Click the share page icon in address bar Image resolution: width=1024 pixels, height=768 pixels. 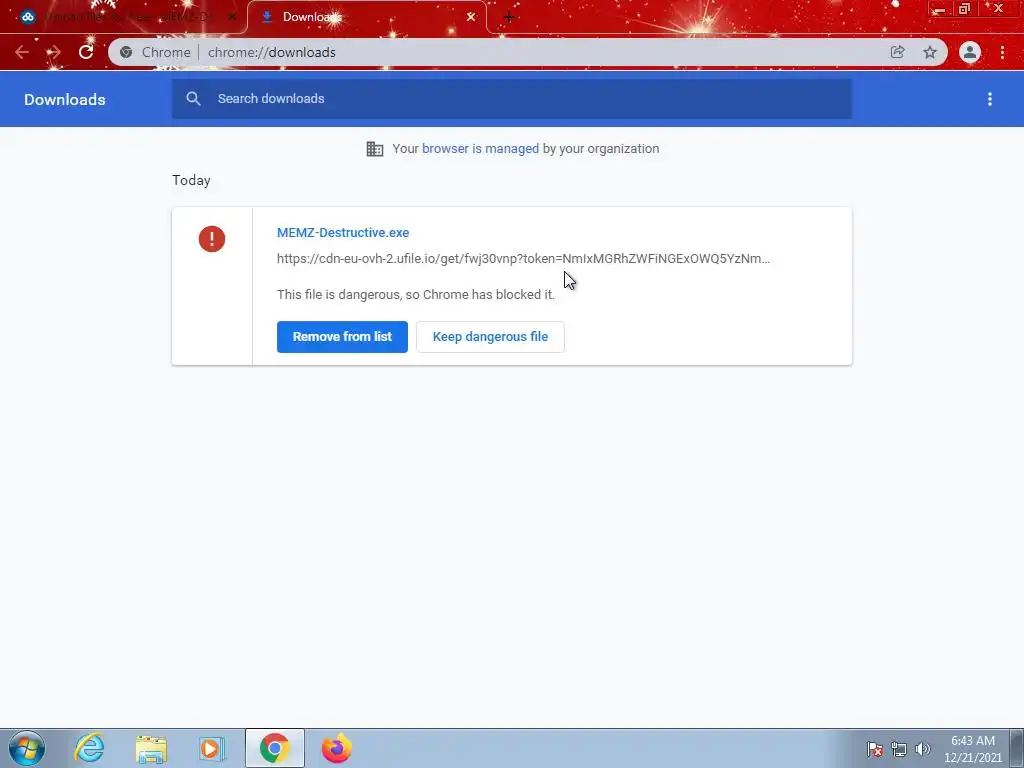tap(897, 52)
